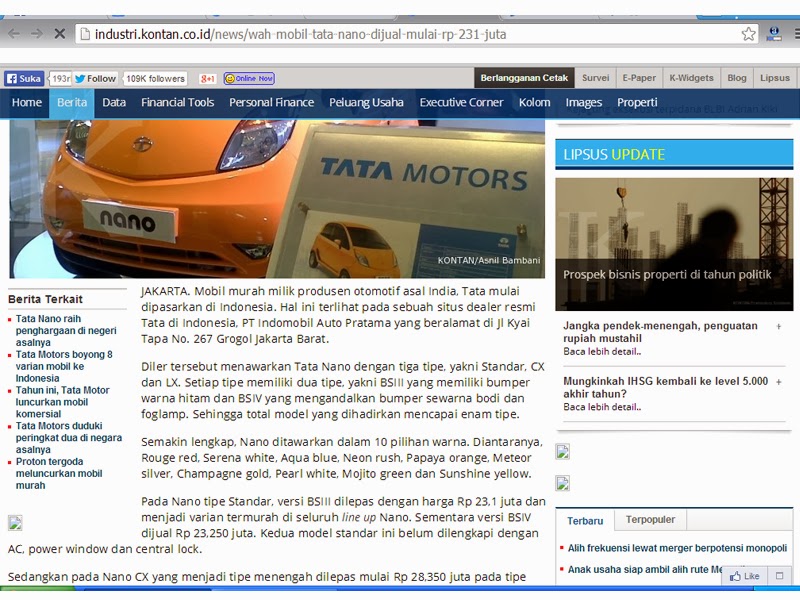Screen dimensions: 800x600
Task: Select the Terbaru tab
Action: [585, 520]
